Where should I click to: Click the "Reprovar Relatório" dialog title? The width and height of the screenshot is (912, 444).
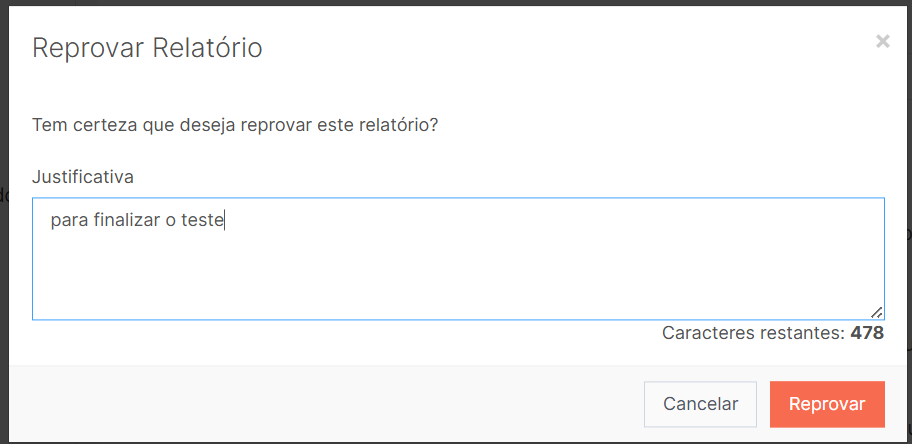click(x=147, y=48)
